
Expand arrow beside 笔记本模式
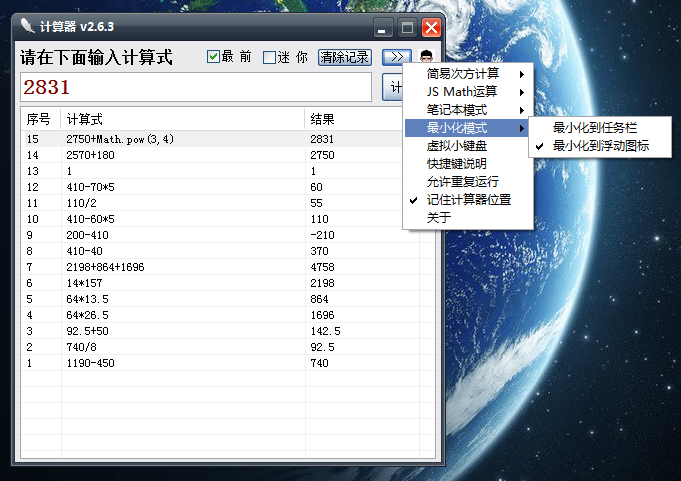522,110
